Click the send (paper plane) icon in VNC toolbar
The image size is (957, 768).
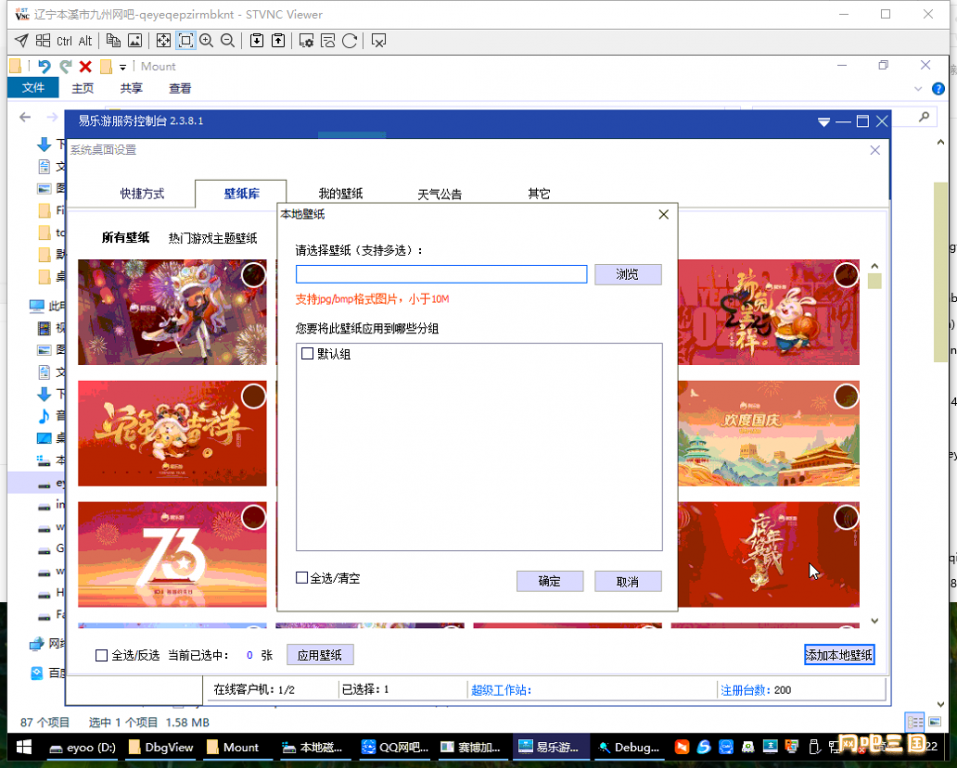pyautogui.click(x=21, y=41)
